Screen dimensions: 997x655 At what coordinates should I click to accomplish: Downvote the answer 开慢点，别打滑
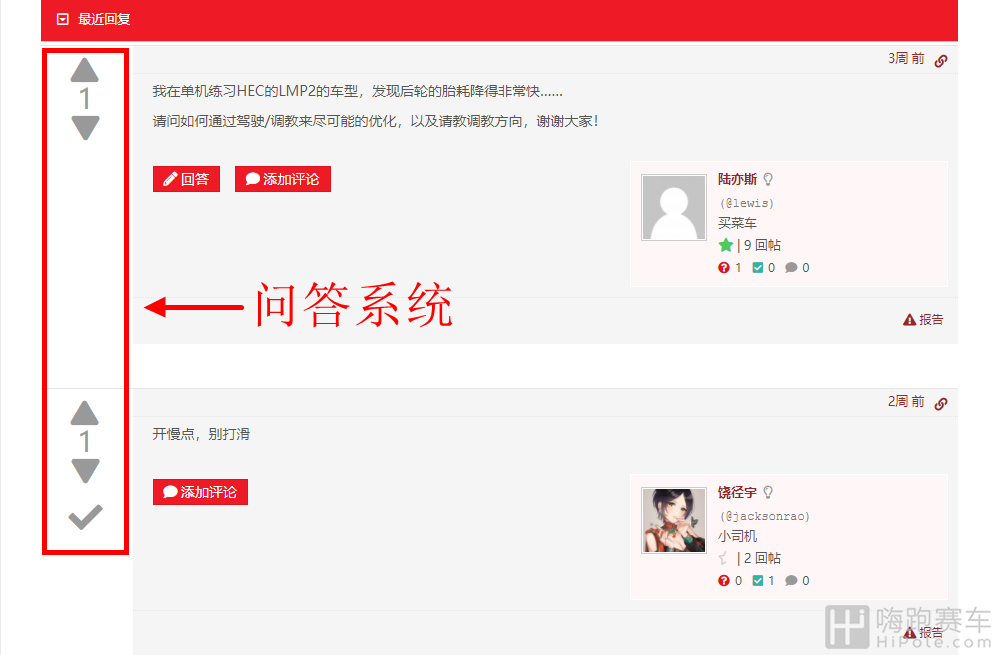point(85,471)
